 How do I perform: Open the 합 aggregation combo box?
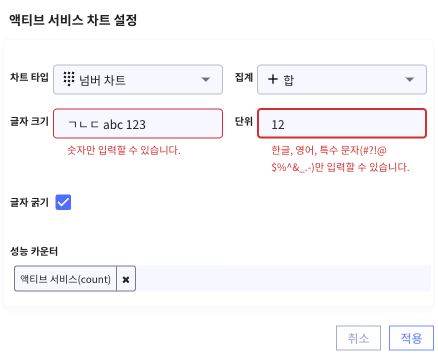click(342, 79)
